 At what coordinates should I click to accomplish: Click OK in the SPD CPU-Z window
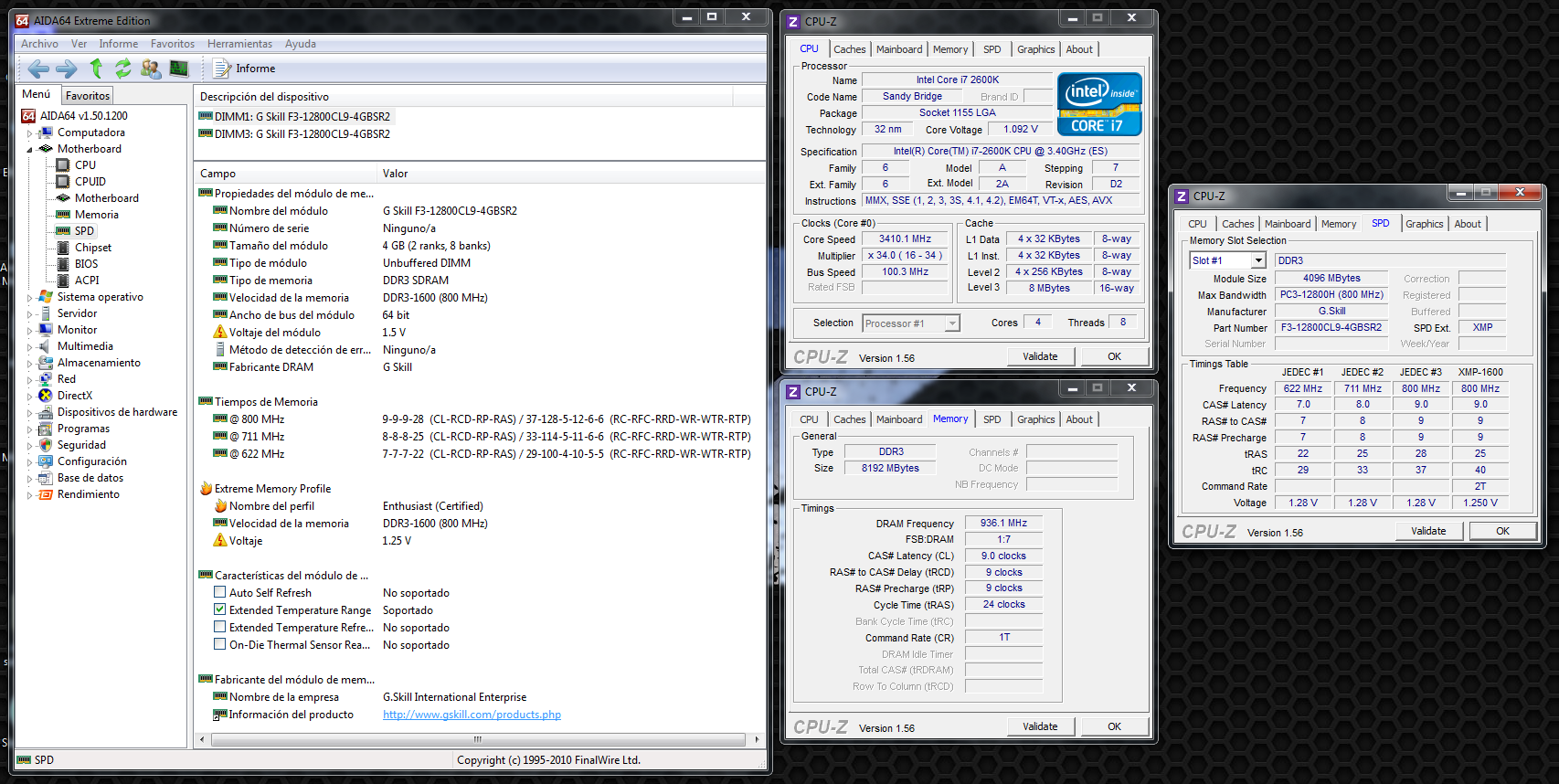click(1502, 532)
